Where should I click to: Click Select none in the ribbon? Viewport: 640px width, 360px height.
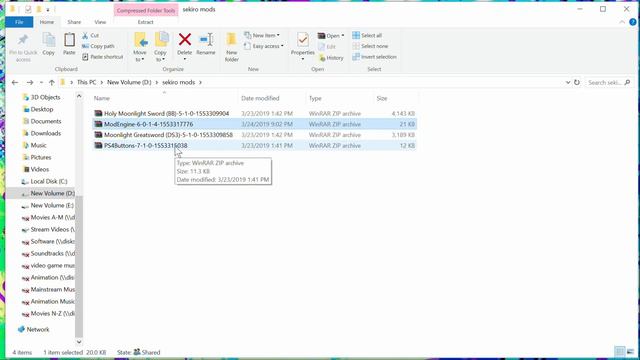click(x=370, y=46)
